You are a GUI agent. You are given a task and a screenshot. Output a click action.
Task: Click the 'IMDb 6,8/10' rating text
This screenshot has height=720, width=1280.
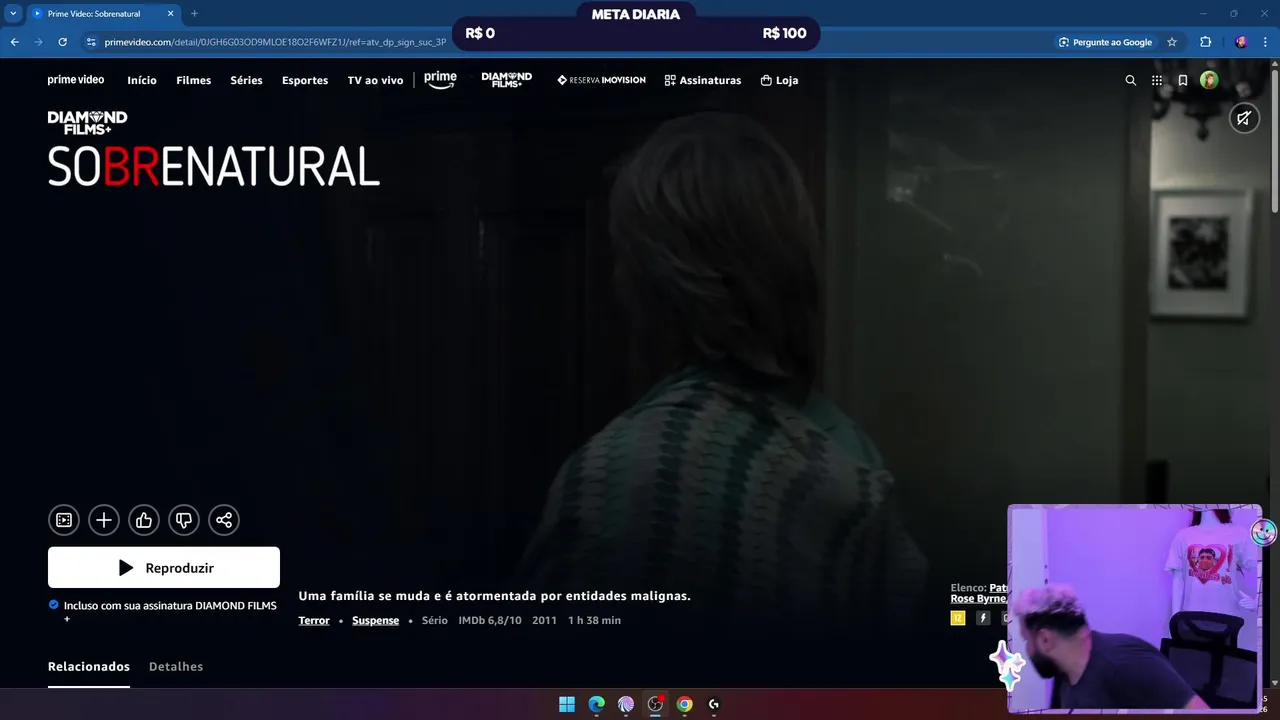490,620
